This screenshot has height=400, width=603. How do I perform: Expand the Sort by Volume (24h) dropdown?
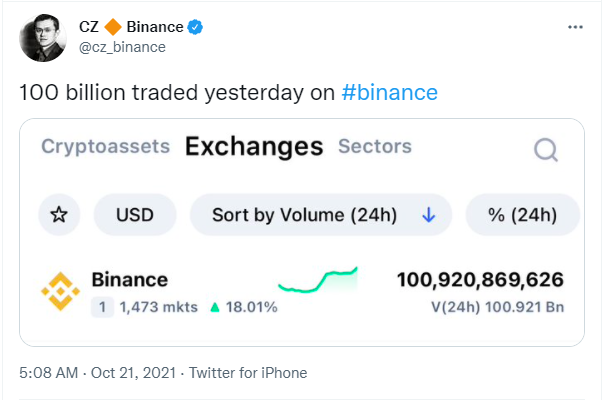pyautogui.click(x=321, y=215)
